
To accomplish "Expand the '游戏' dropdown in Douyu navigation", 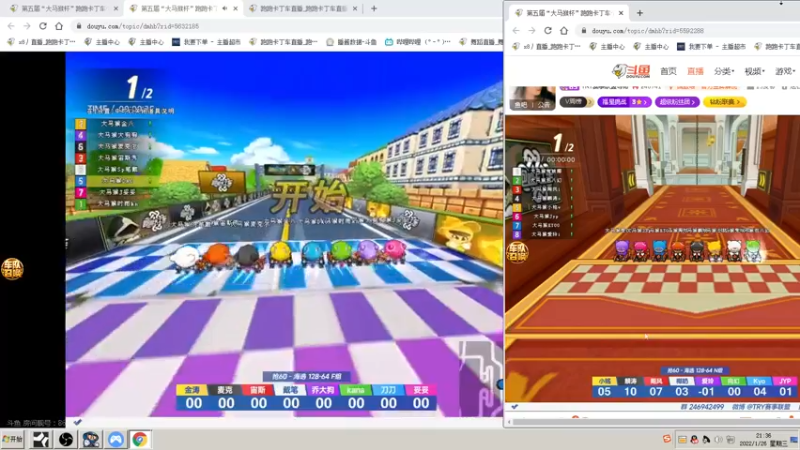I will [785, 71].
